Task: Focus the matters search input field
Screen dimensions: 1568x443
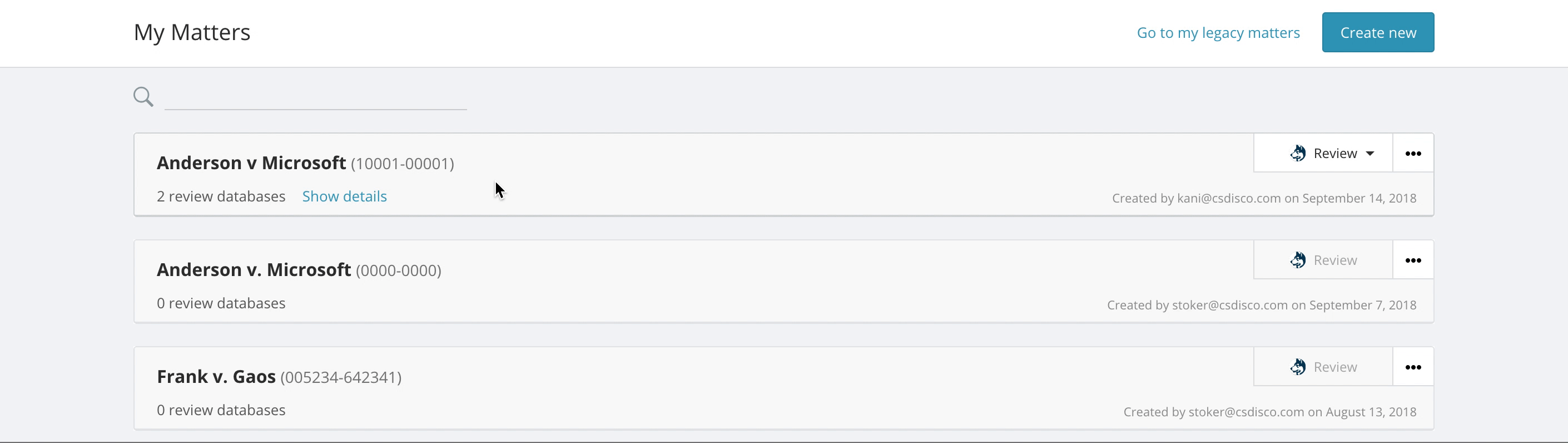Action: tap(315, 96)
